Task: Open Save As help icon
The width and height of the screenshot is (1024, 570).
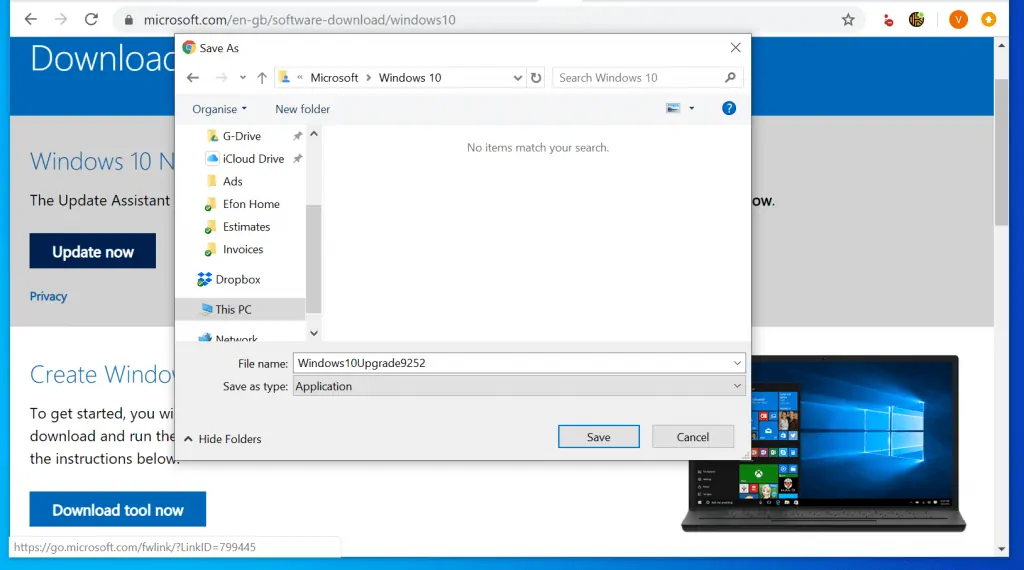Action: [729, 108]
